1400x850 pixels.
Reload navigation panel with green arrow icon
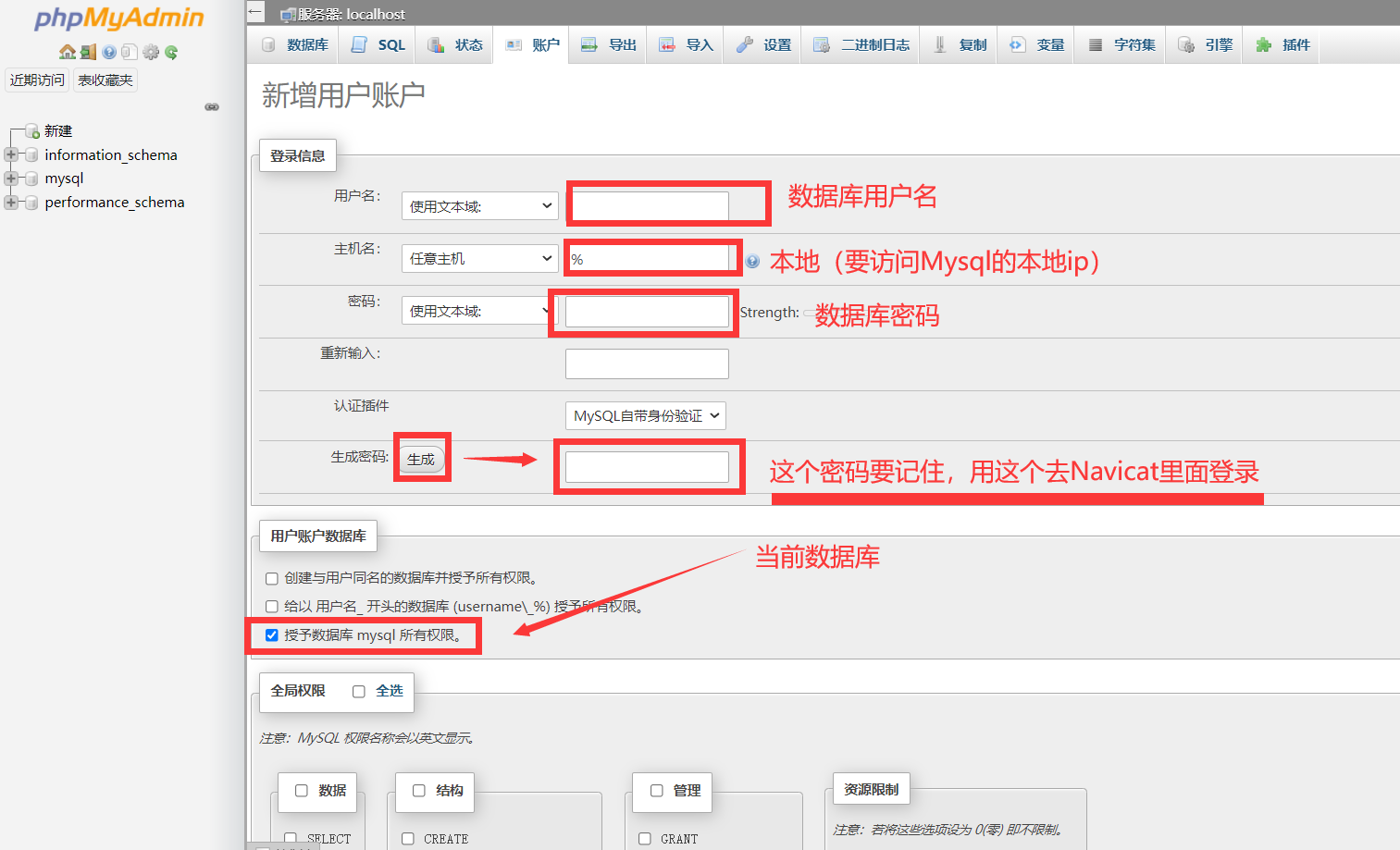[x=171, y=52]
